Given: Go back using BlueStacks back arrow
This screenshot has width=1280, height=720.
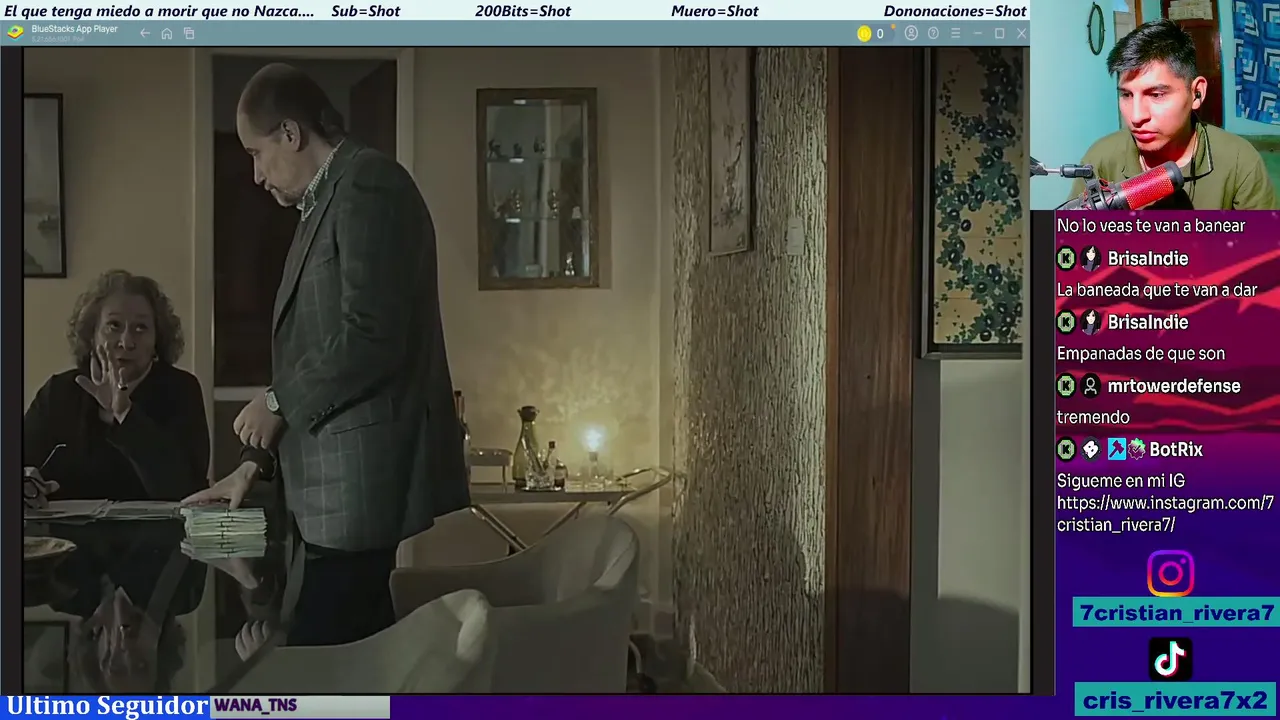Looking at the screenshot, I should (x=145, y=33).
